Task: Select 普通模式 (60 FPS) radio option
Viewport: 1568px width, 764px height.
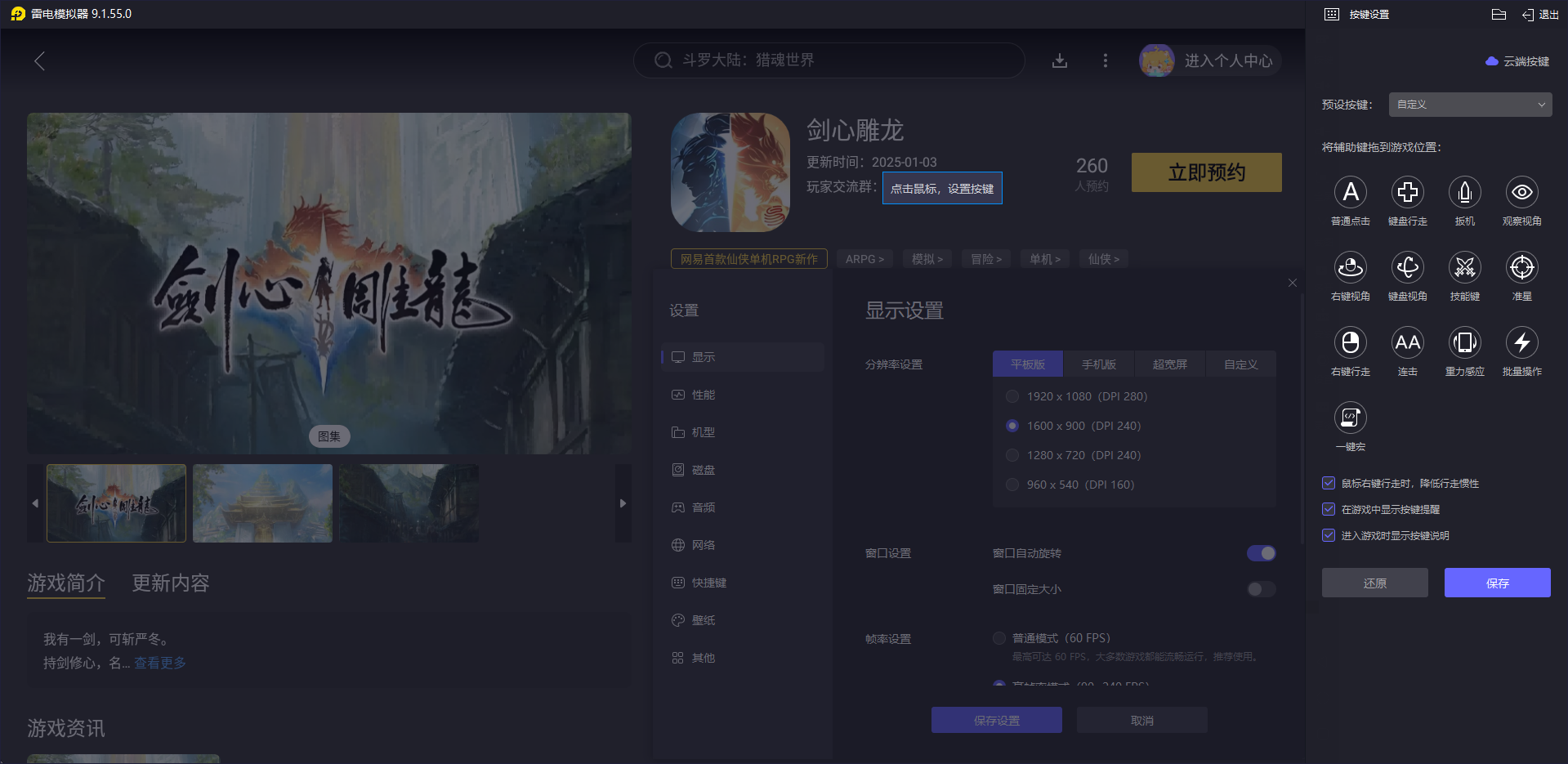Action: pyautogui.click(x=999, y=638)
